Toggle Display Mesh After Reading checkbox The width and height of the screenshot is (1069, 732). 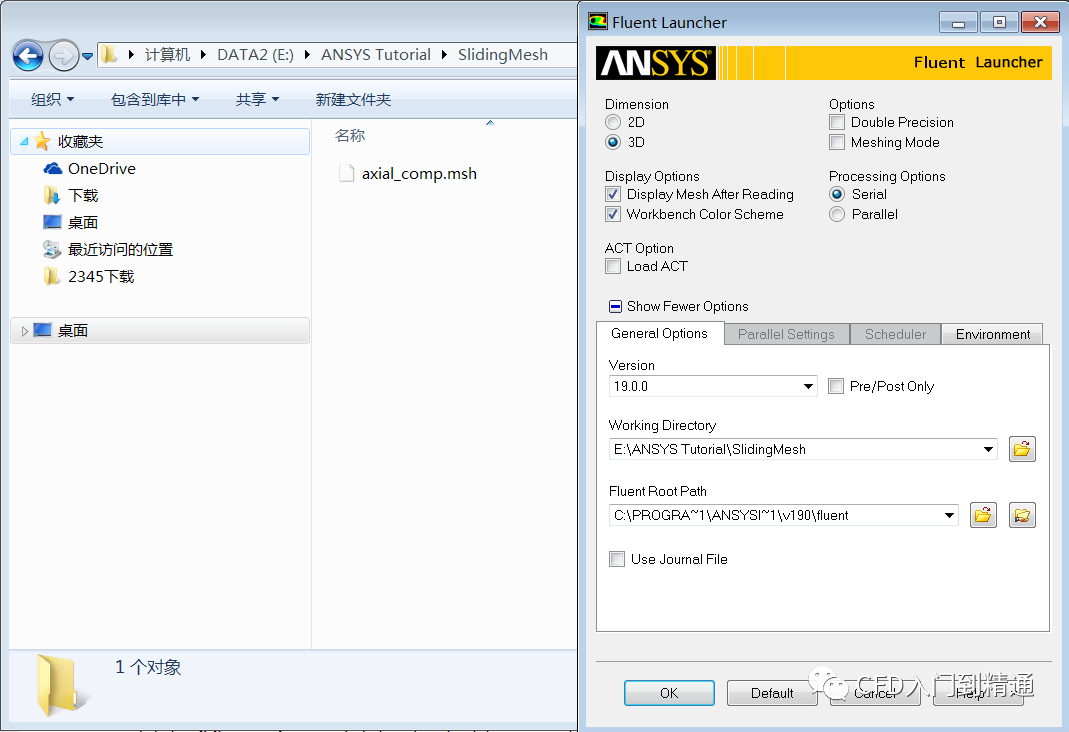pyautogui.click(x=613, y=194)
